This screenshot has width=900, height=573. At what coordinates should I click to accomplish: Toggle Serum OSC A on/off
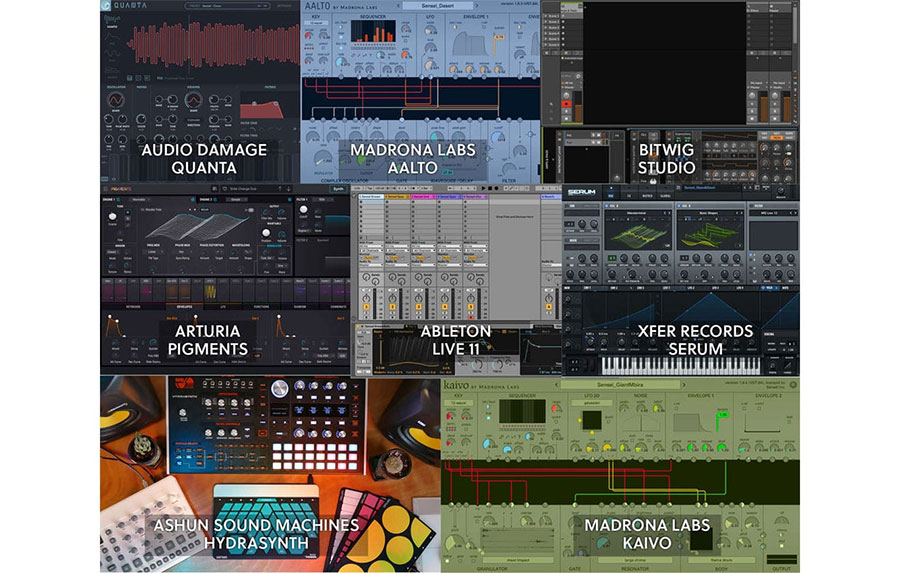point(607,205)
